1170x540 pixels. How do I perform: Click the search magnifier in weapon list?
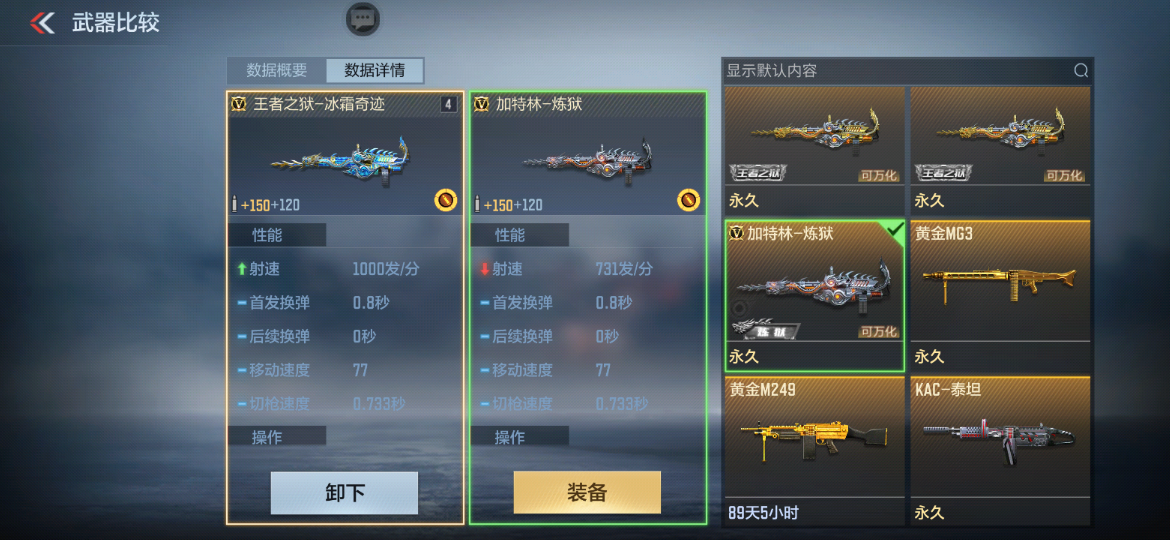click(x=1080, y=71)
